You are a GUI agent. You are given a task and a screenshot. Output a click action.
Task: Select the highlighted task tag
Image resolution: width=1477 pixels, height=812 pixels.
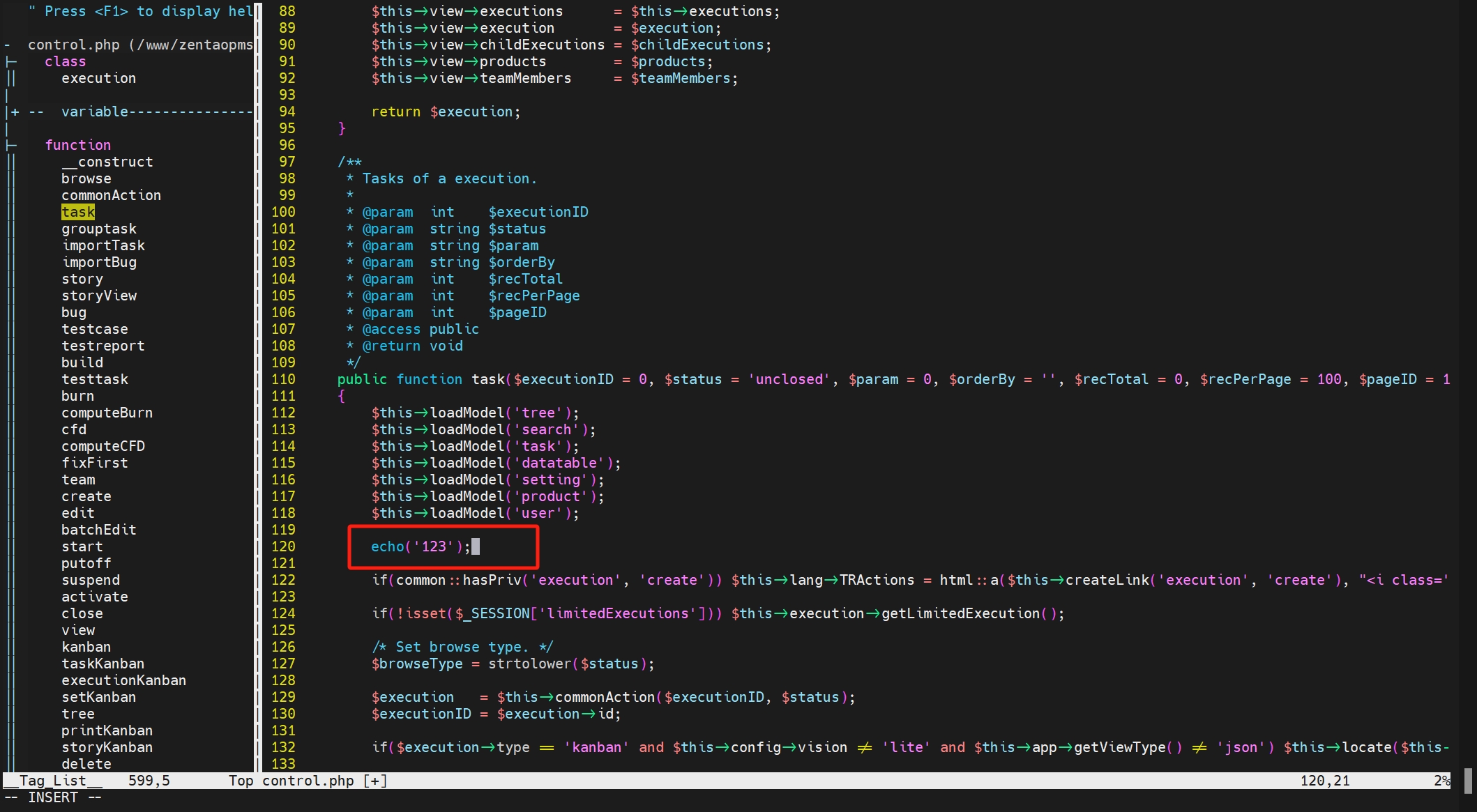tap(77, 212)
